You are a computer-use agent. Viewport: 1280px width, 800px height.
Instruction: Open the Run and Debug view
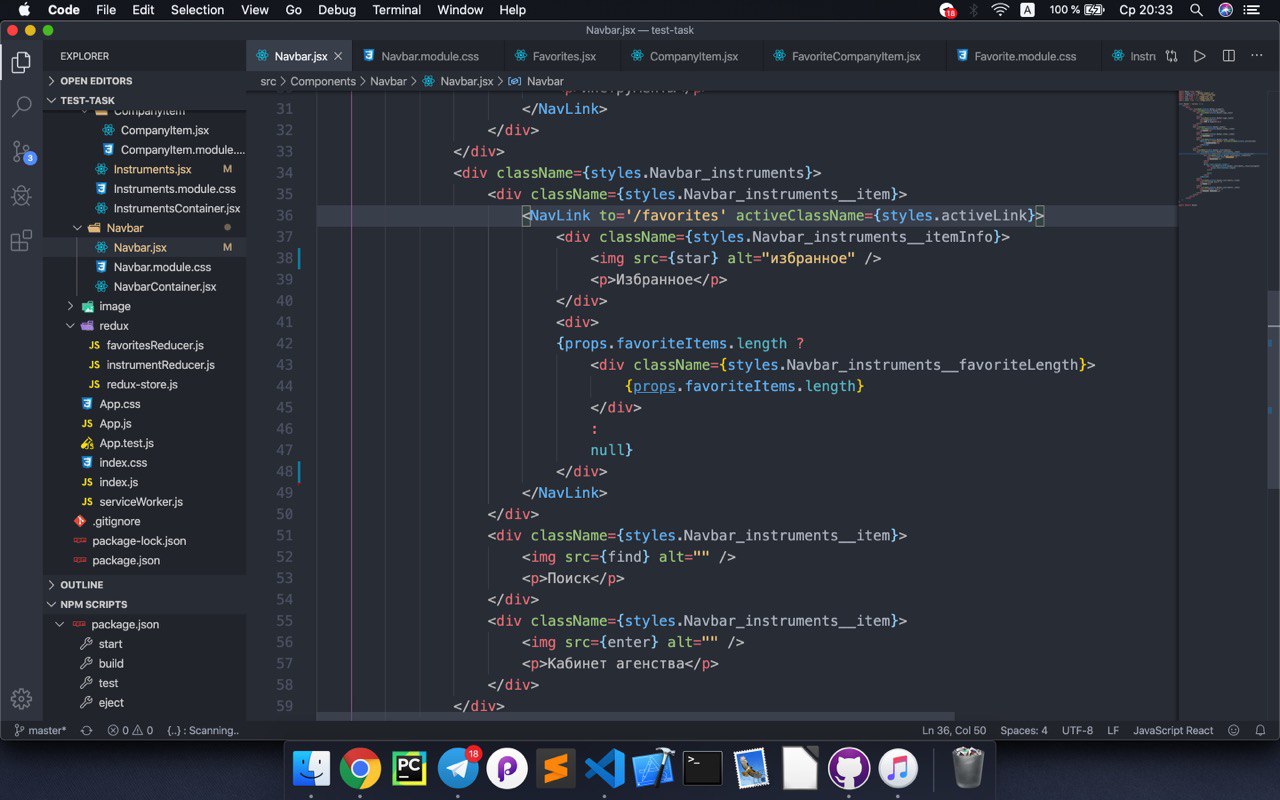click(21, 196)
